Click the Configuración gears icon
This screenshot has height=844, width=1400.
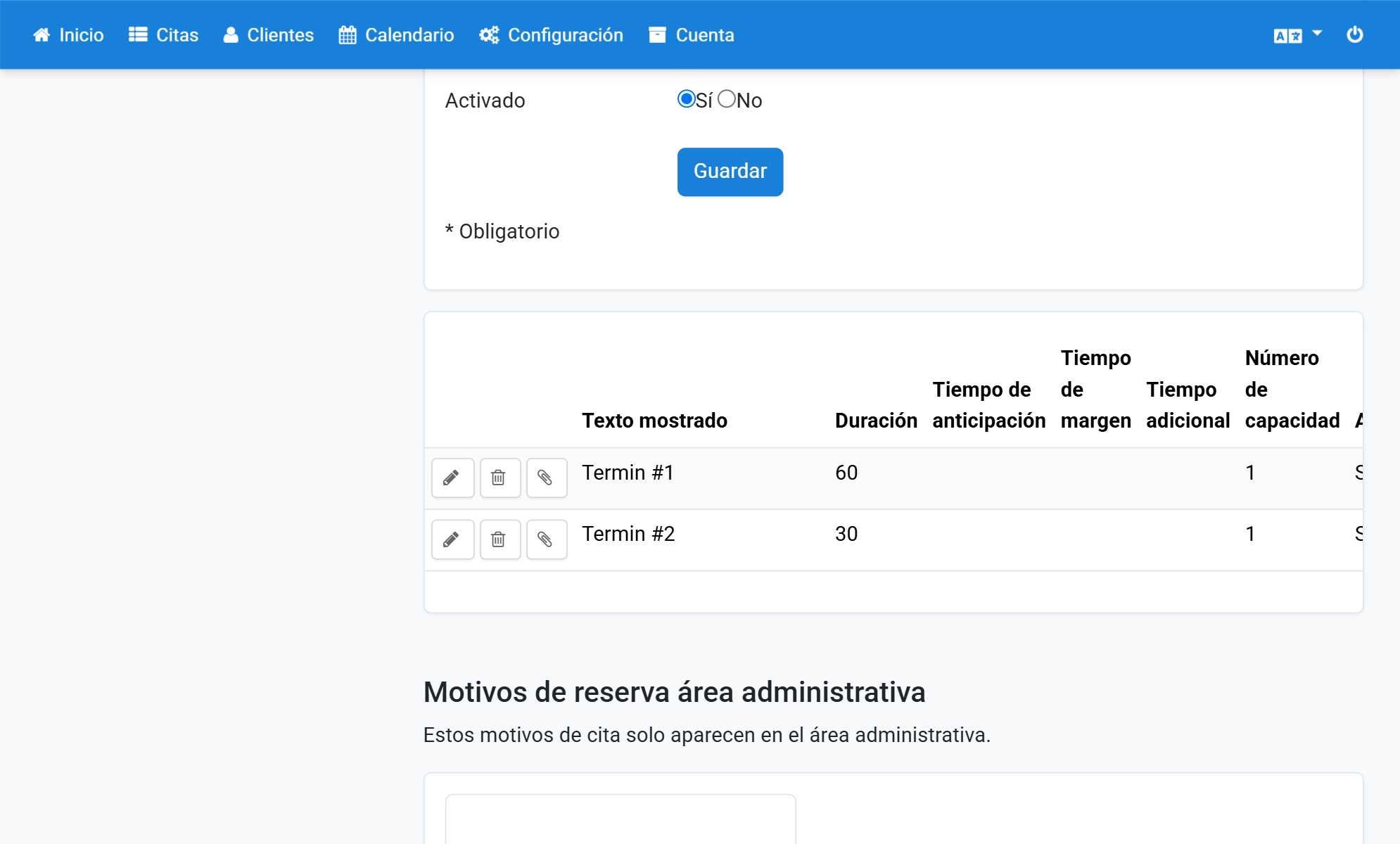489,35
